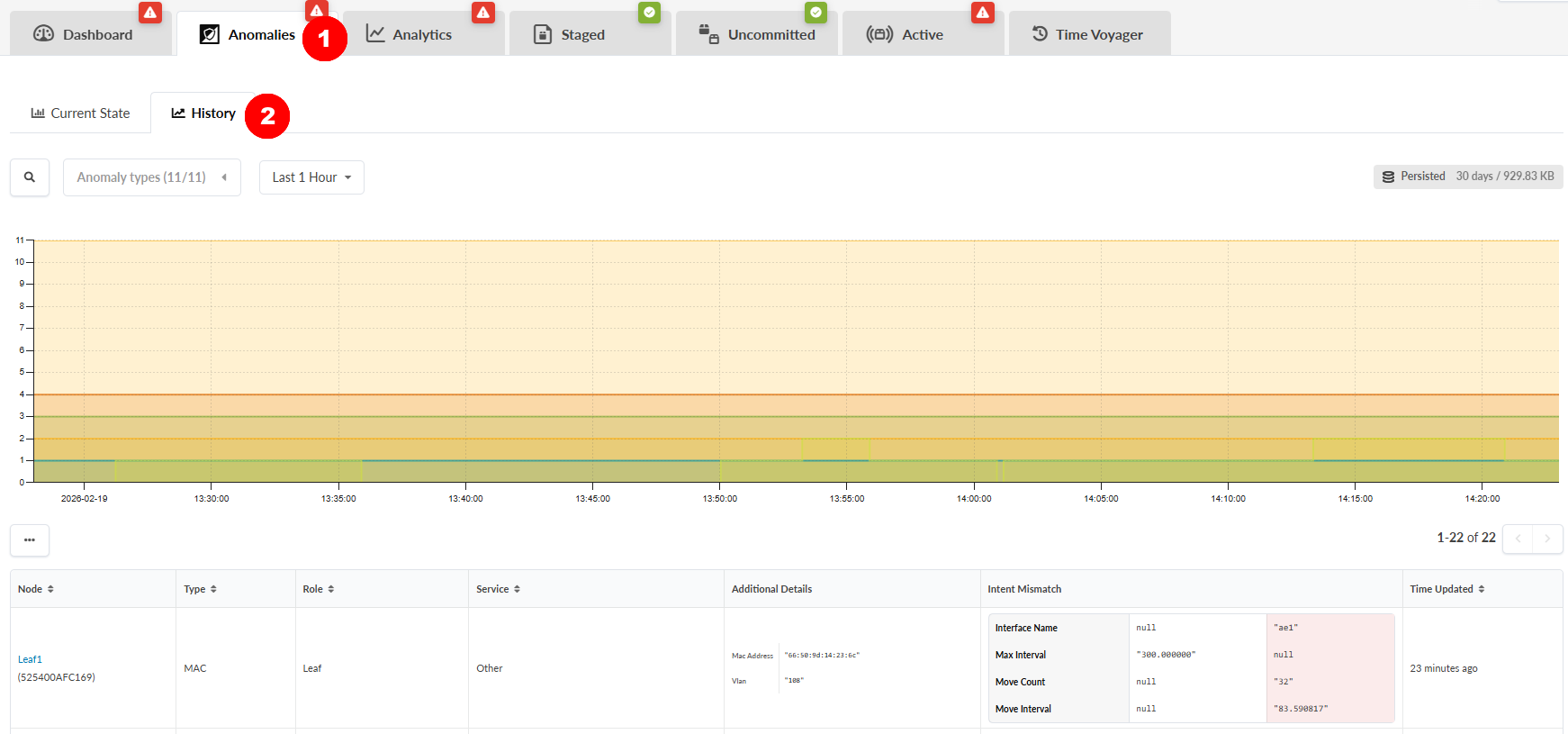Click the Analytics chart icon

coord(375,34)
